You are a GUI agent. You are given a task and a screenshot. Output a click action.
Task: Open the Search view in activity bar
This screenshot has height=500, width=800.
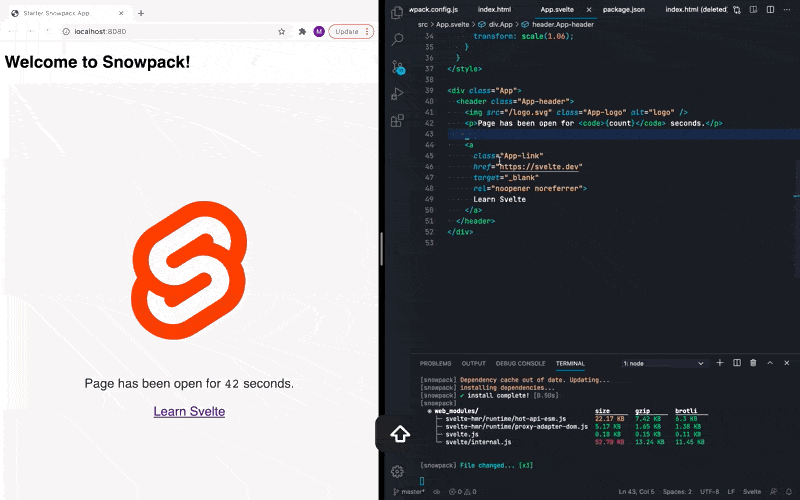[397, 40]
